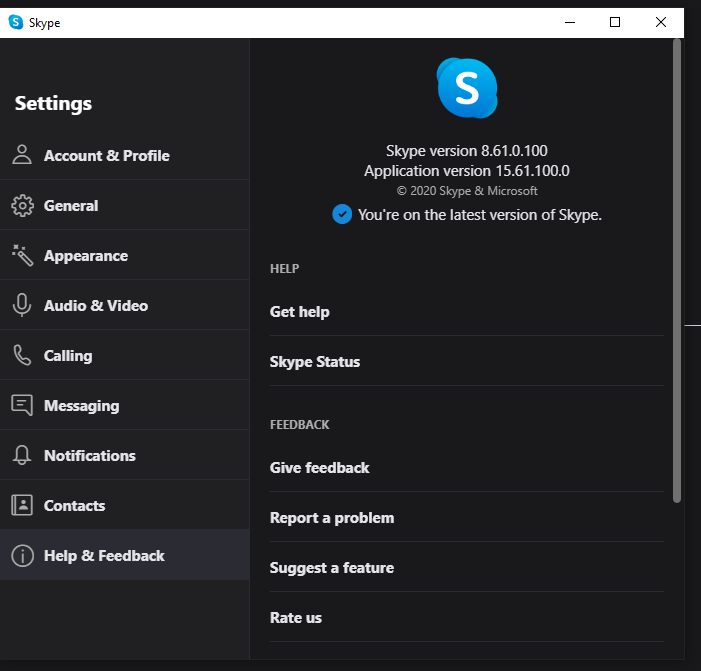Switch to the Appearance settings section

[86, 255]
